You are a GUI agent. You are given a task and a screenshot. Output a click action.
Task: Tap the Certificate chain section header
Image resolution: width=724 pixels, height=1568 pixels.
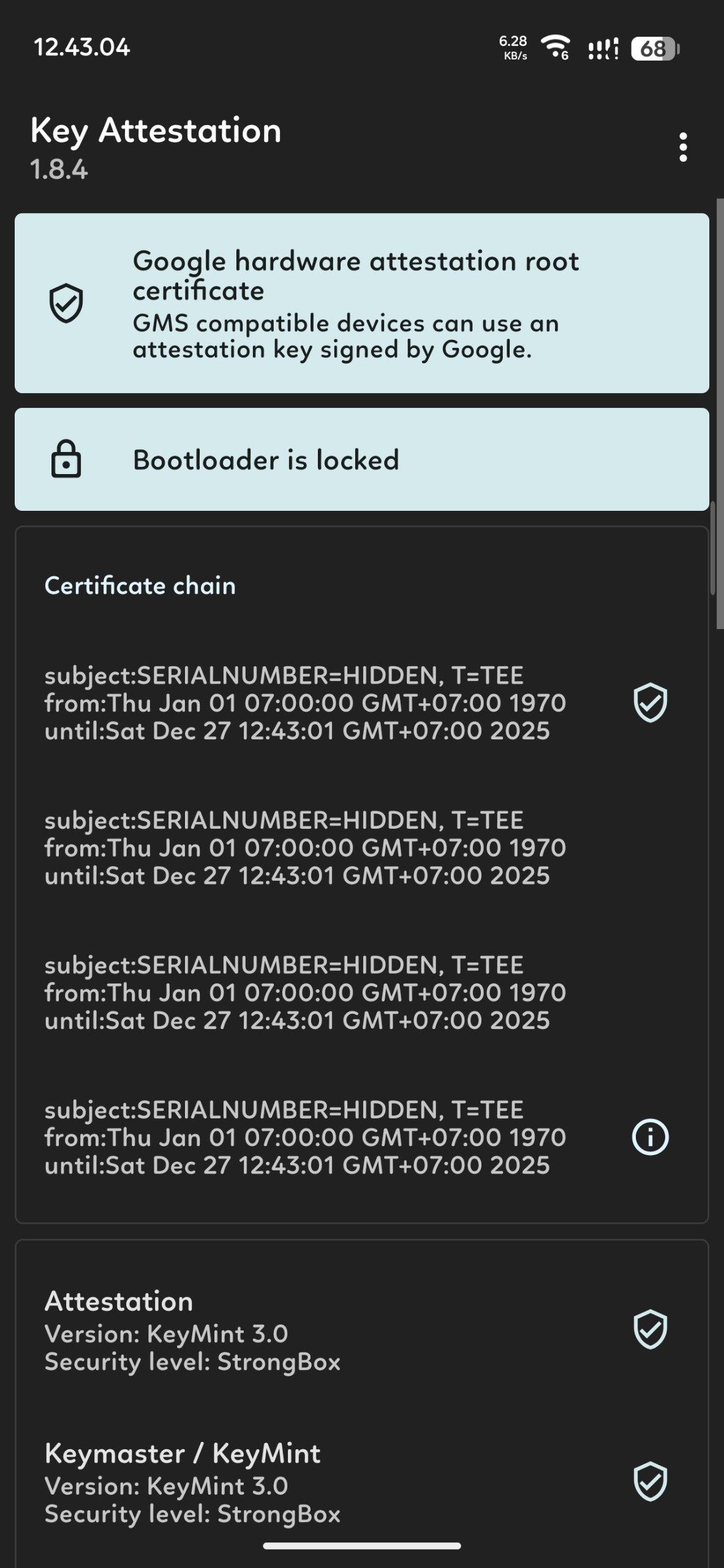tap(140, 586)
